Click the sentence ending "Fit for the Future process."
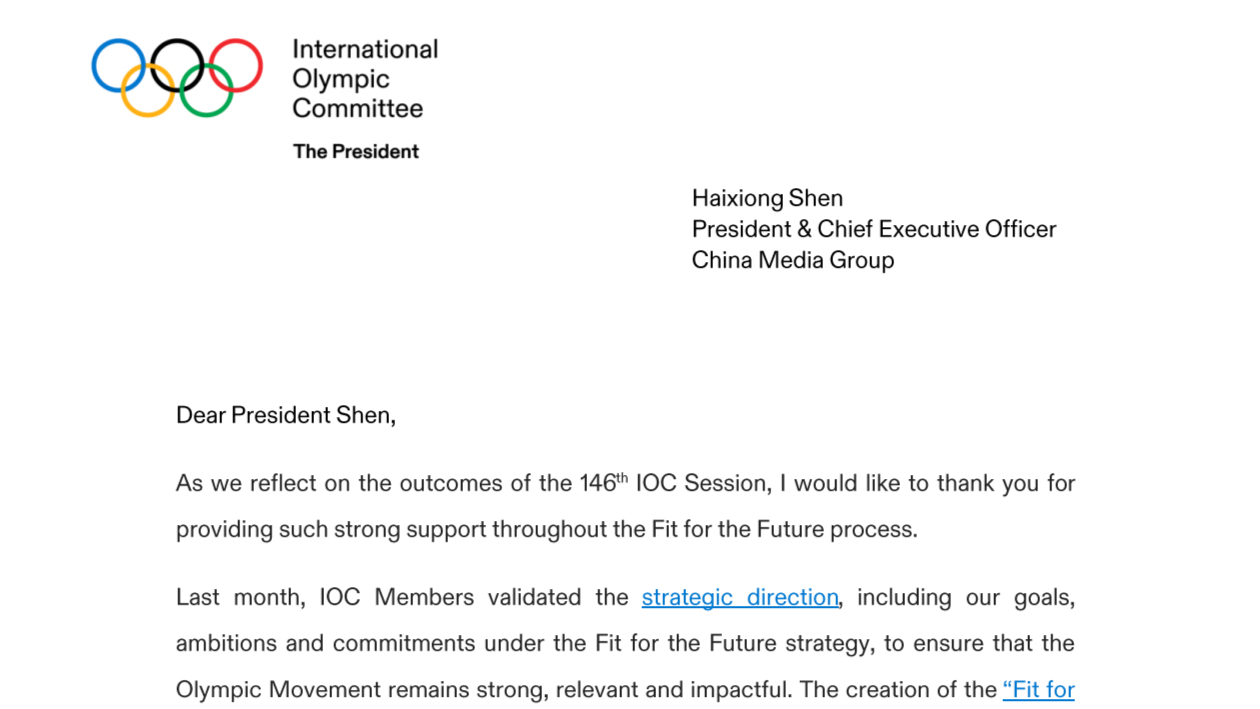Viewport: 1260px width, 709px height. (546, 529)
